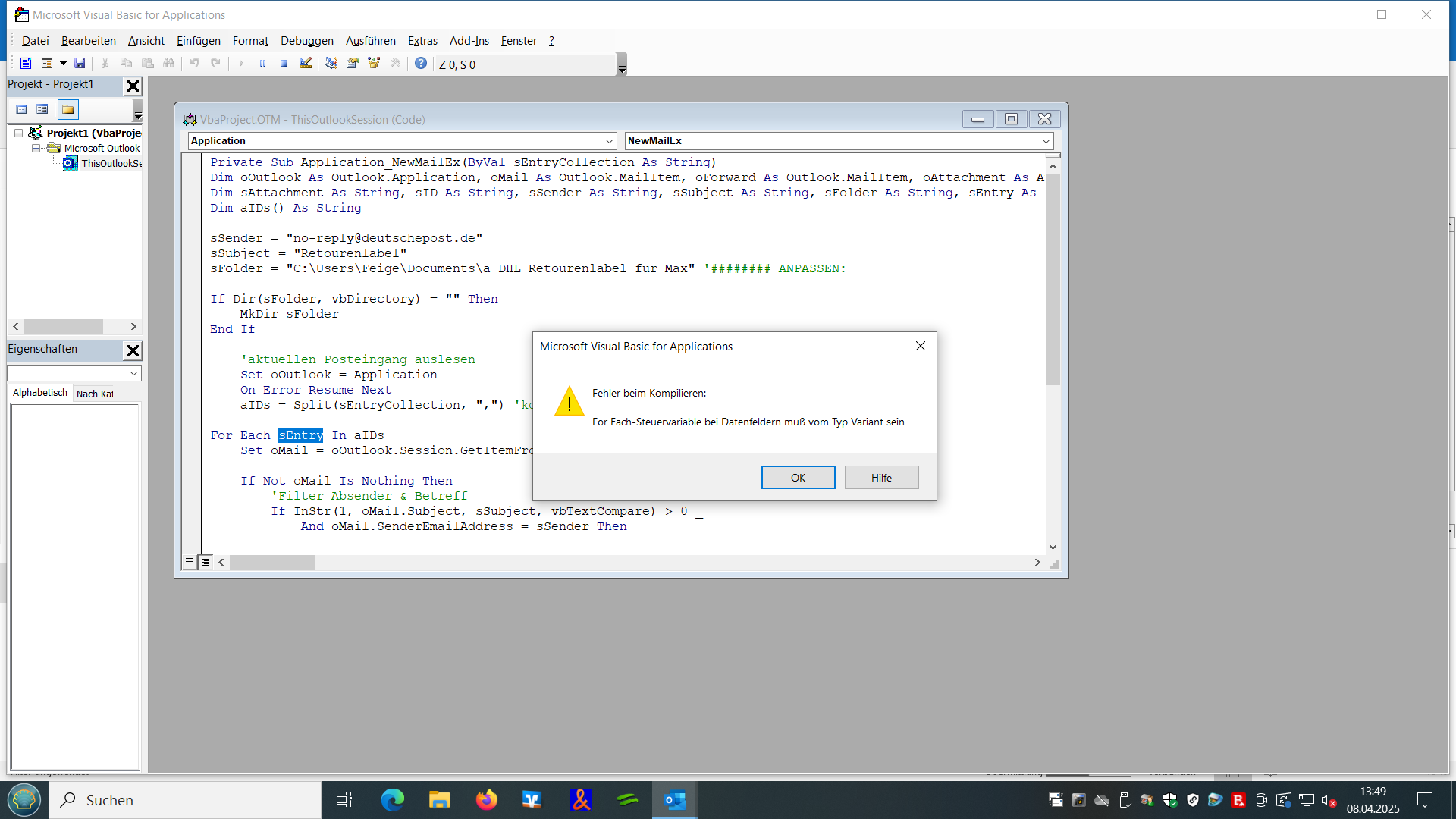
Task: Stop execution with the Reset square icon
Action: point(284,64)
